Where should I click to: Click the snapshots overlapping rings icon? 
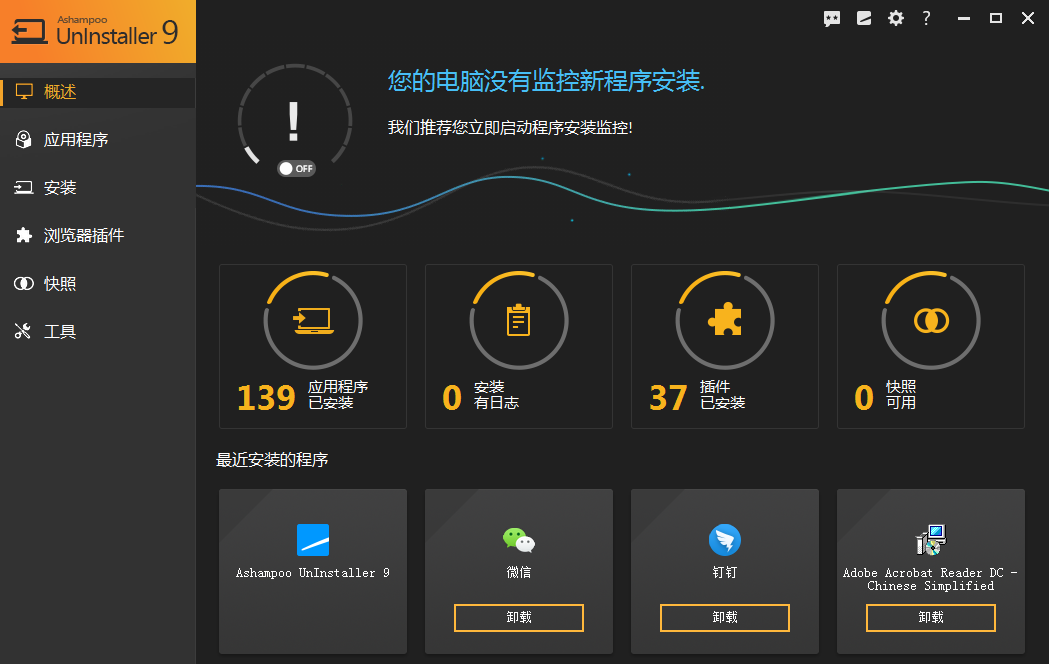[931, 320]
